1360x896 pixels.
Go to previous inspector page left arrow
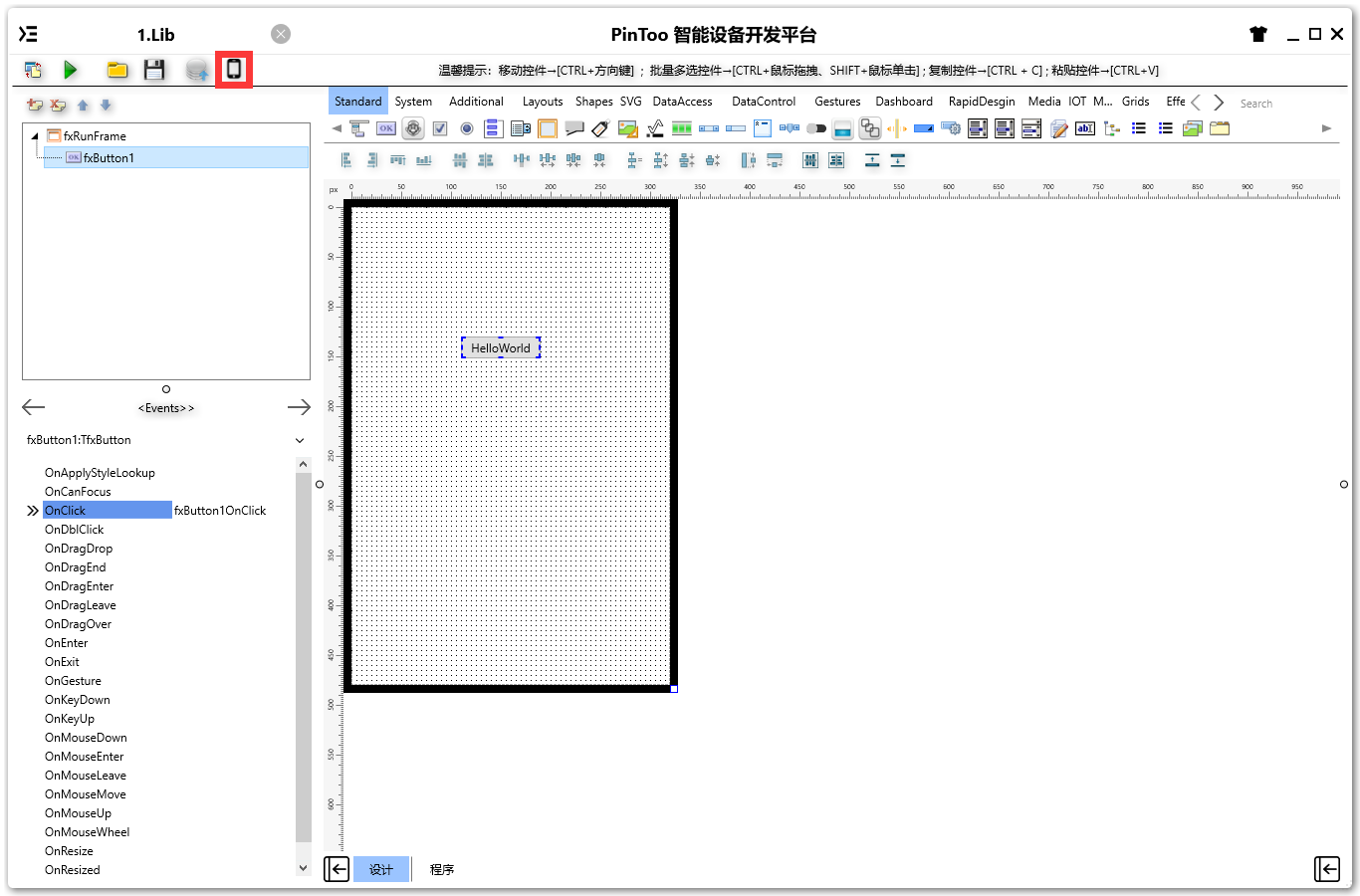34,407
